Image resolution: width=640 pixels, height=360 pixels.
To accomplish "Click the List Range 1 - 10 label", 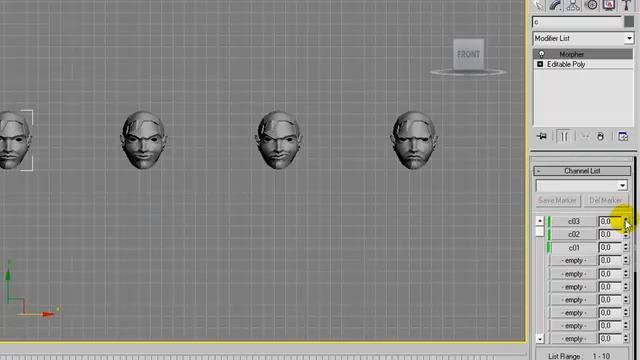I will [x=579, y=356].
